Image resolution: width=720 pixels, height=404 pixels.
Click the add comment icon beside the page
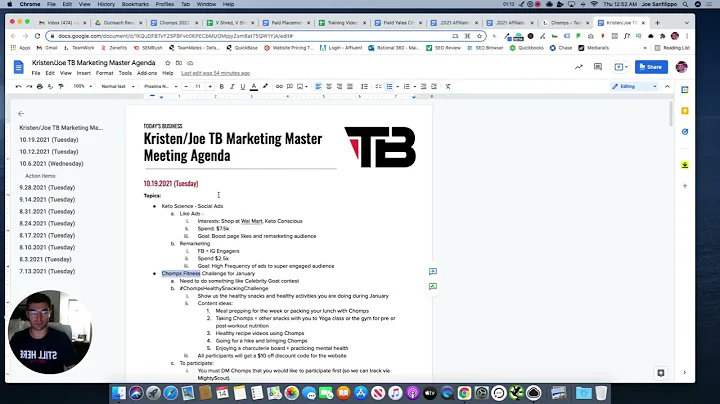pos(433,272)
